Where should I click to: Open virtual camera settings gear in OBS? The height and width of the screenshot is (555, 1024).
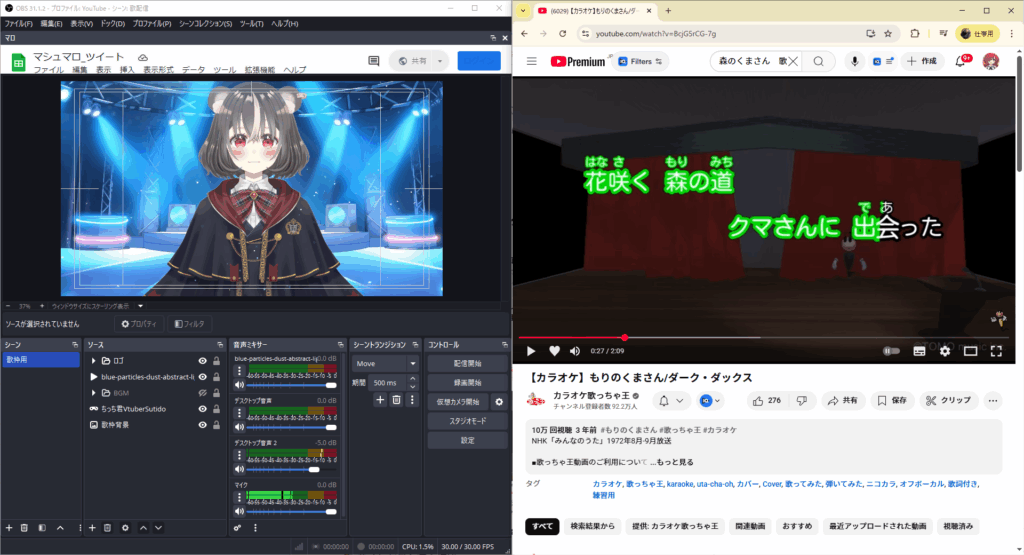[x=500, y=402]
